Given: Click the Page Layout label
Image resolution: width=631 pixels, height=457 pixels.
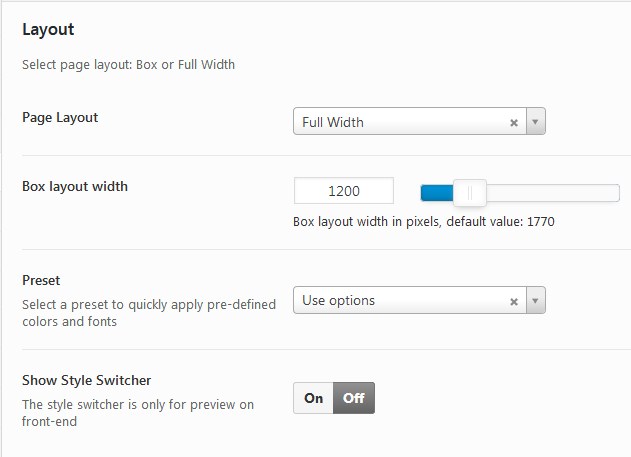Looking at the screenshot, I should click(x=60, y=118).
